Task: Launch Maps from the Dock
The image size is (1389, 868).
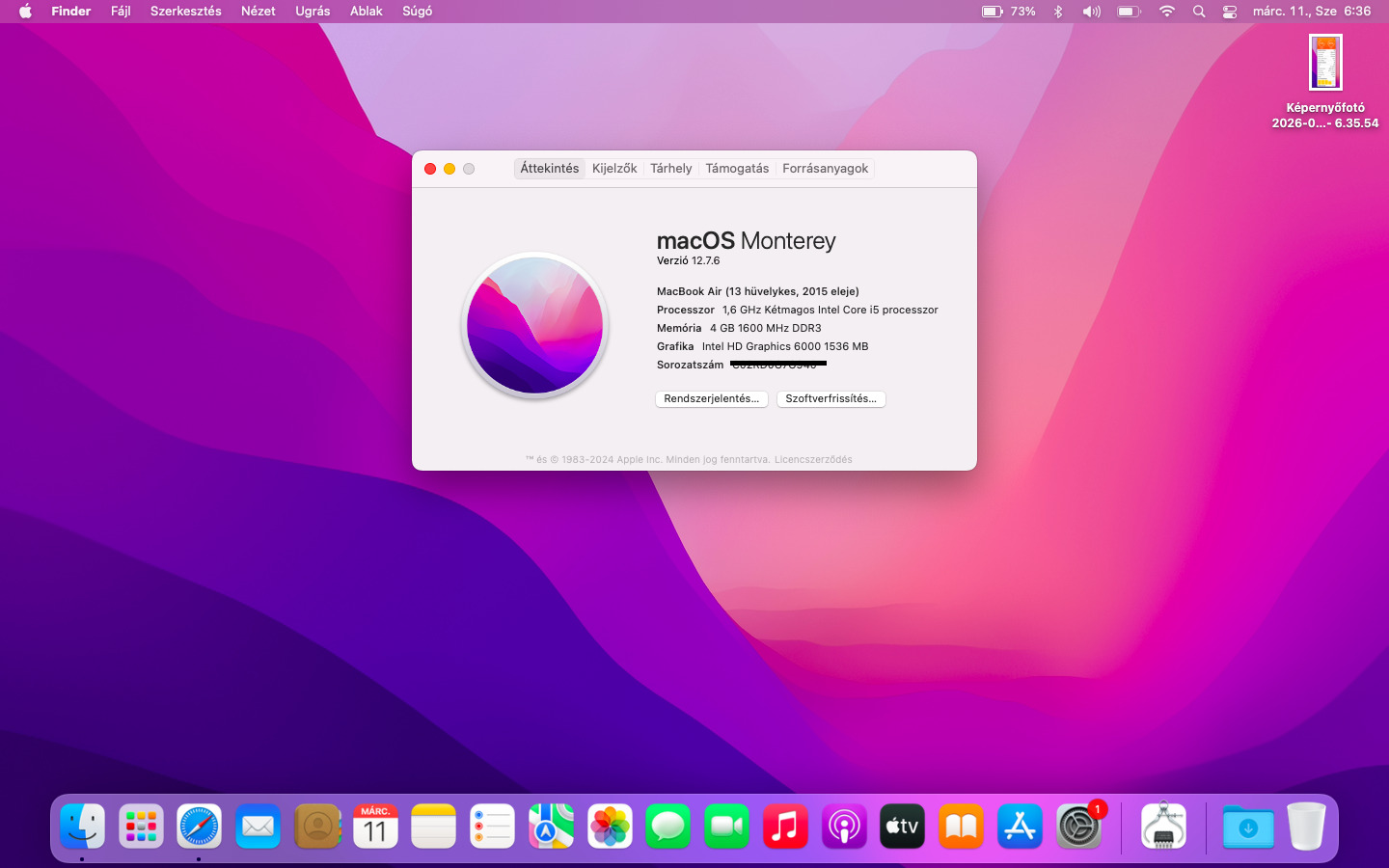Action: point(551,827)
